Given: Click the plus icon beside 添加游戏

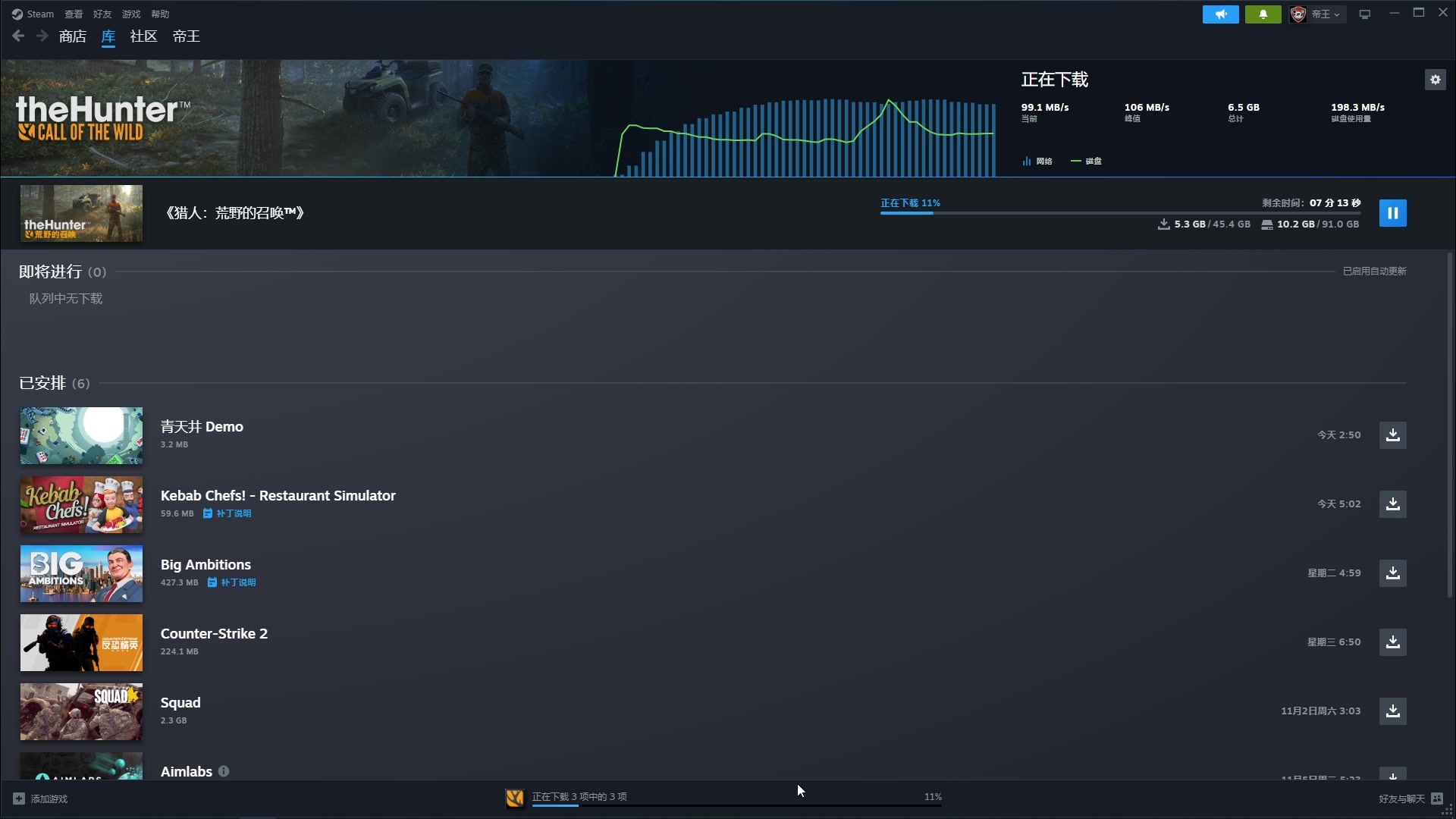Looking at the screenshot, I should [19, 799].
